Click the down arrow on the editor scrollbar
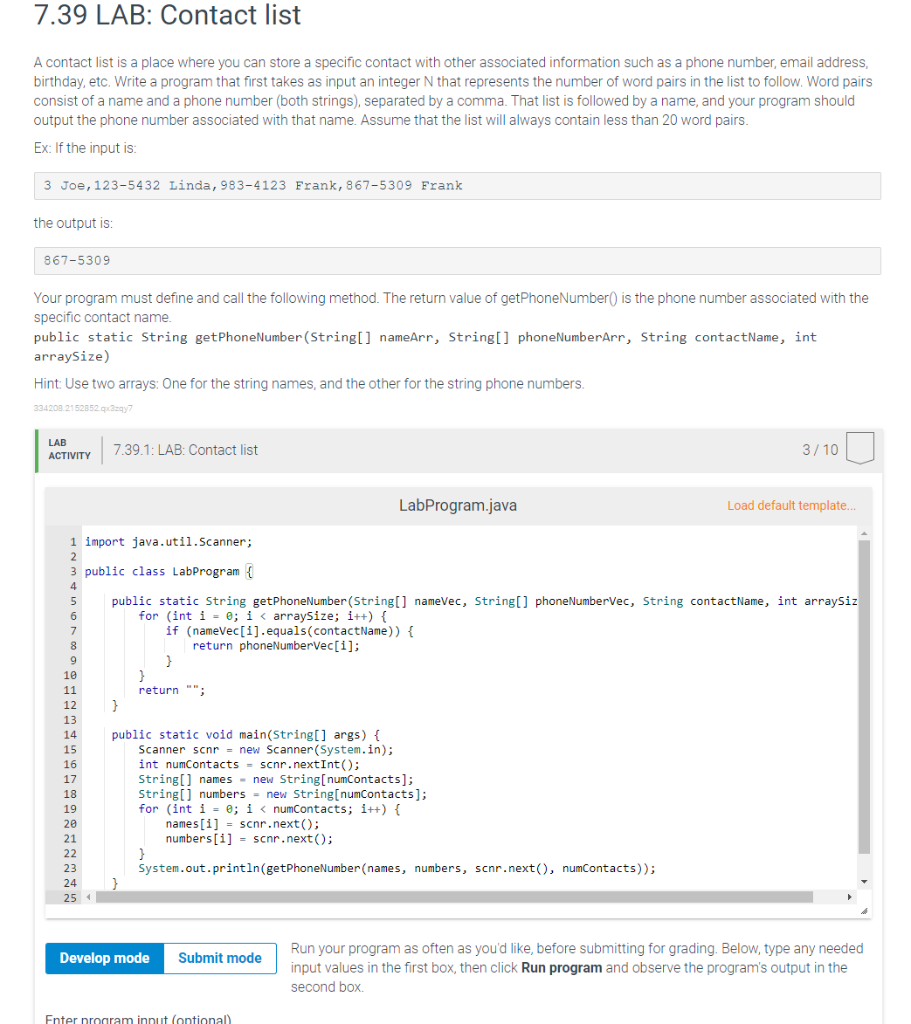911x1024 pixels. tap(862, 881)
